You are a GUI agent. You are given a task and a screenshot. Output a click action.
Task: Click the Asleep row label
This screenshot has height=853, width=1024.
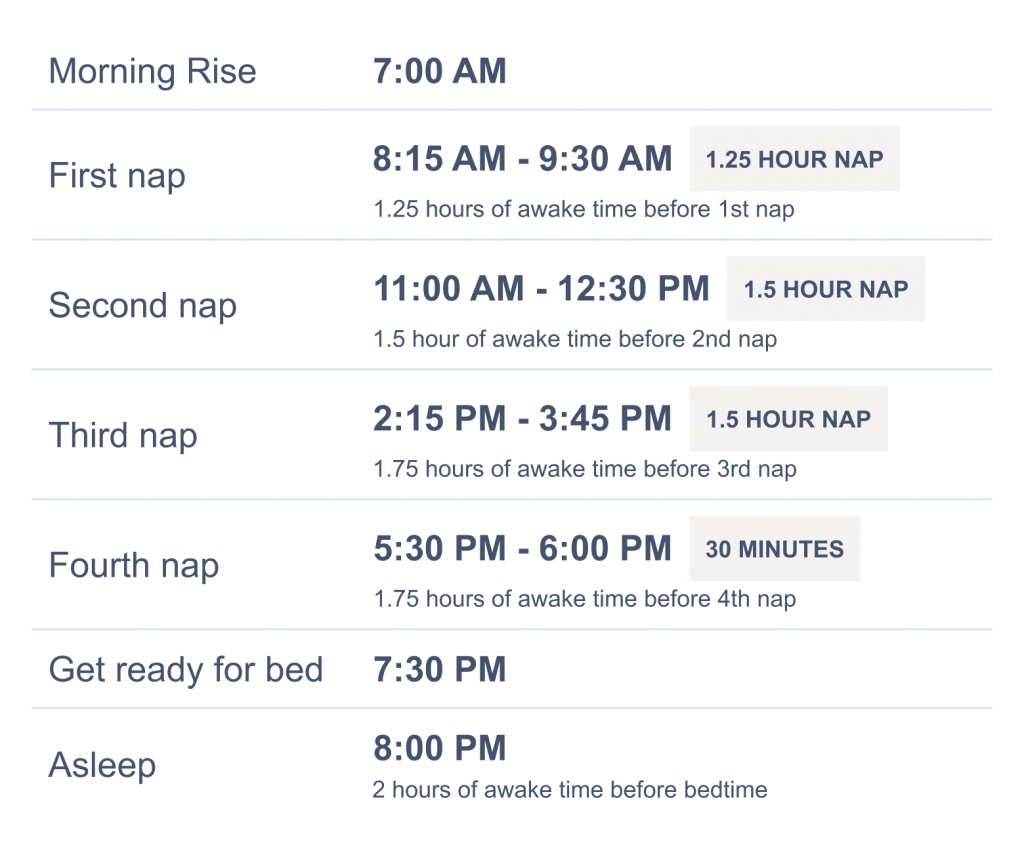click(x=102, y=766)
